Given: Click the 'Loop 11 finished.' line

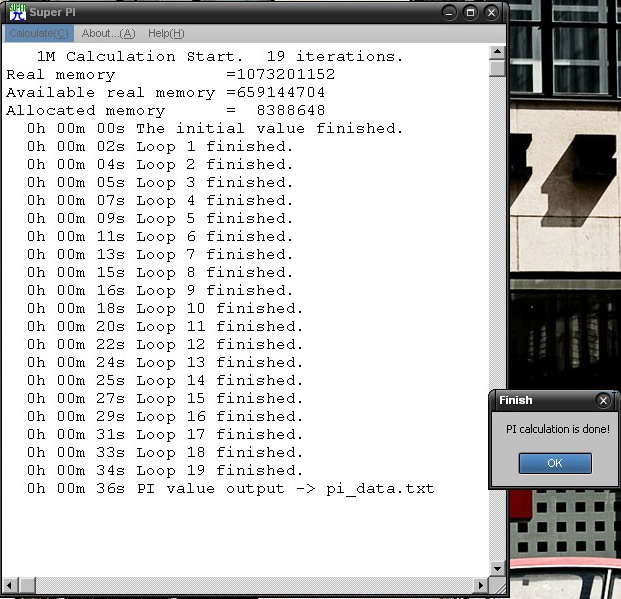Looking at the screenshot, I should [x=165, y=326].
